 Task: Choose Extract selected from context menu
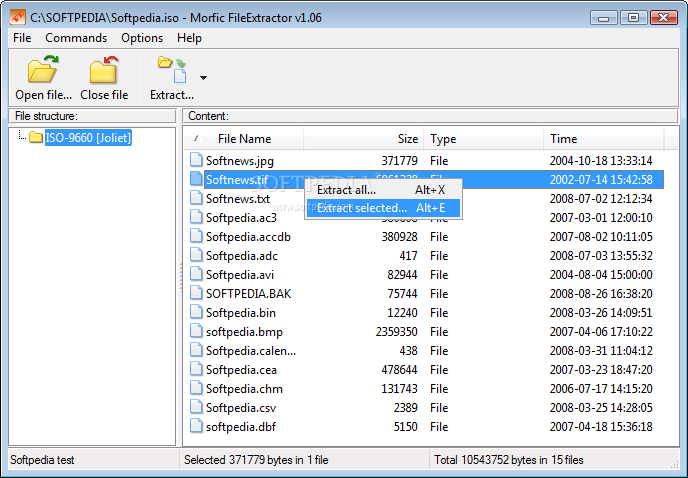pyautogui.click(x=383, y=208)
